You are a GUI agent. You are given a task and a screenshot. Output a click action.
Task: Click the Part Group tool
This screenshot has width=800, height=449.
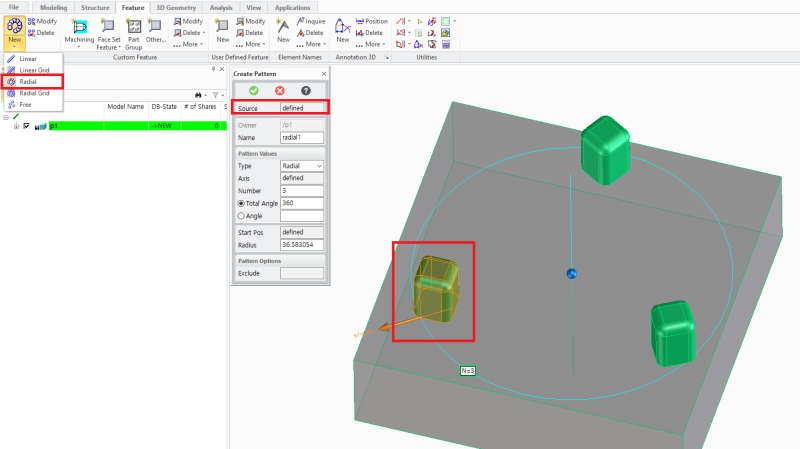click(134, 34)
